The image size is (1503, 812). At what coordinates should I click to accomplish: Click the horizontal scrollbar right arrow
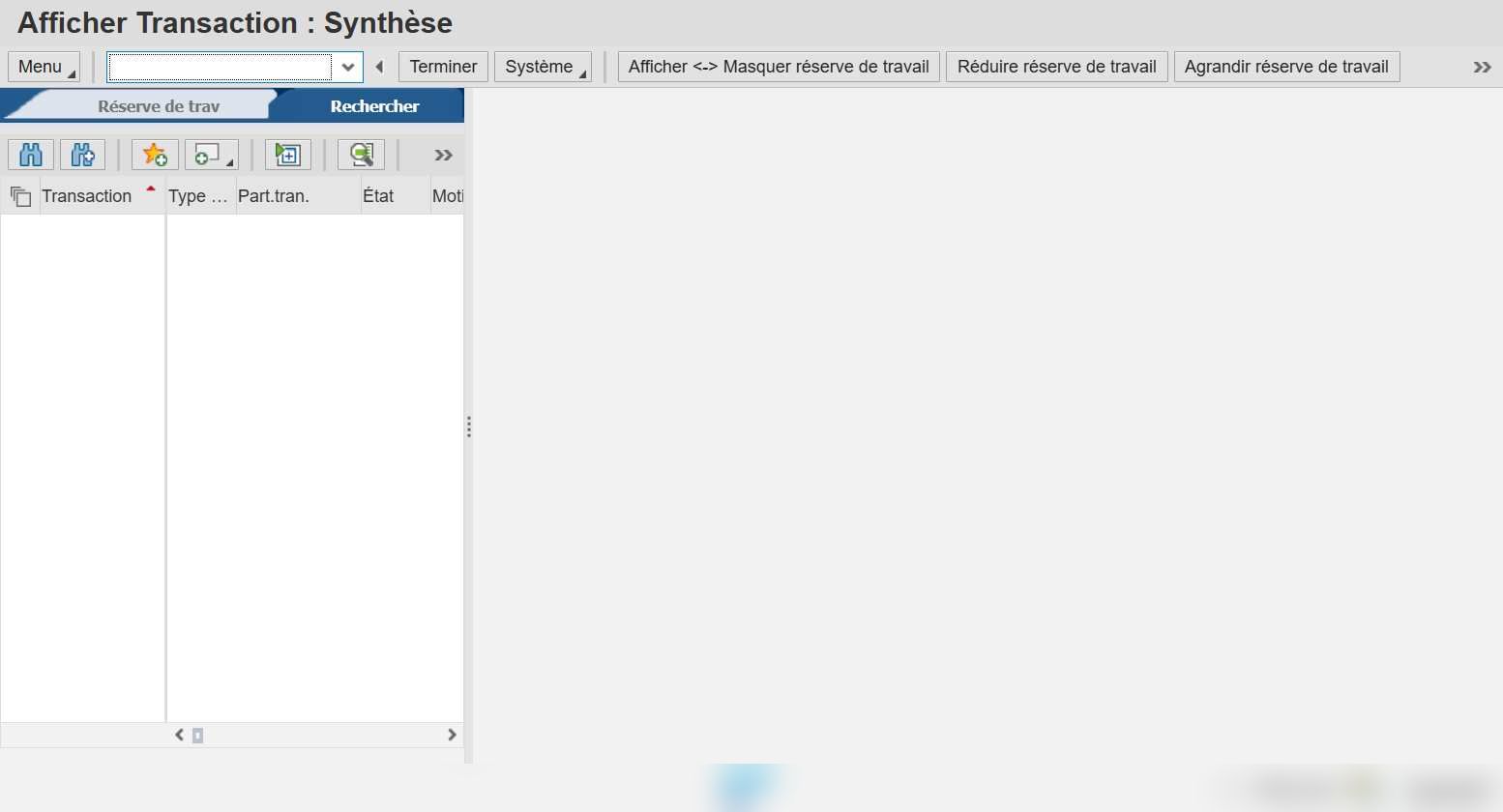coord(452,735)
